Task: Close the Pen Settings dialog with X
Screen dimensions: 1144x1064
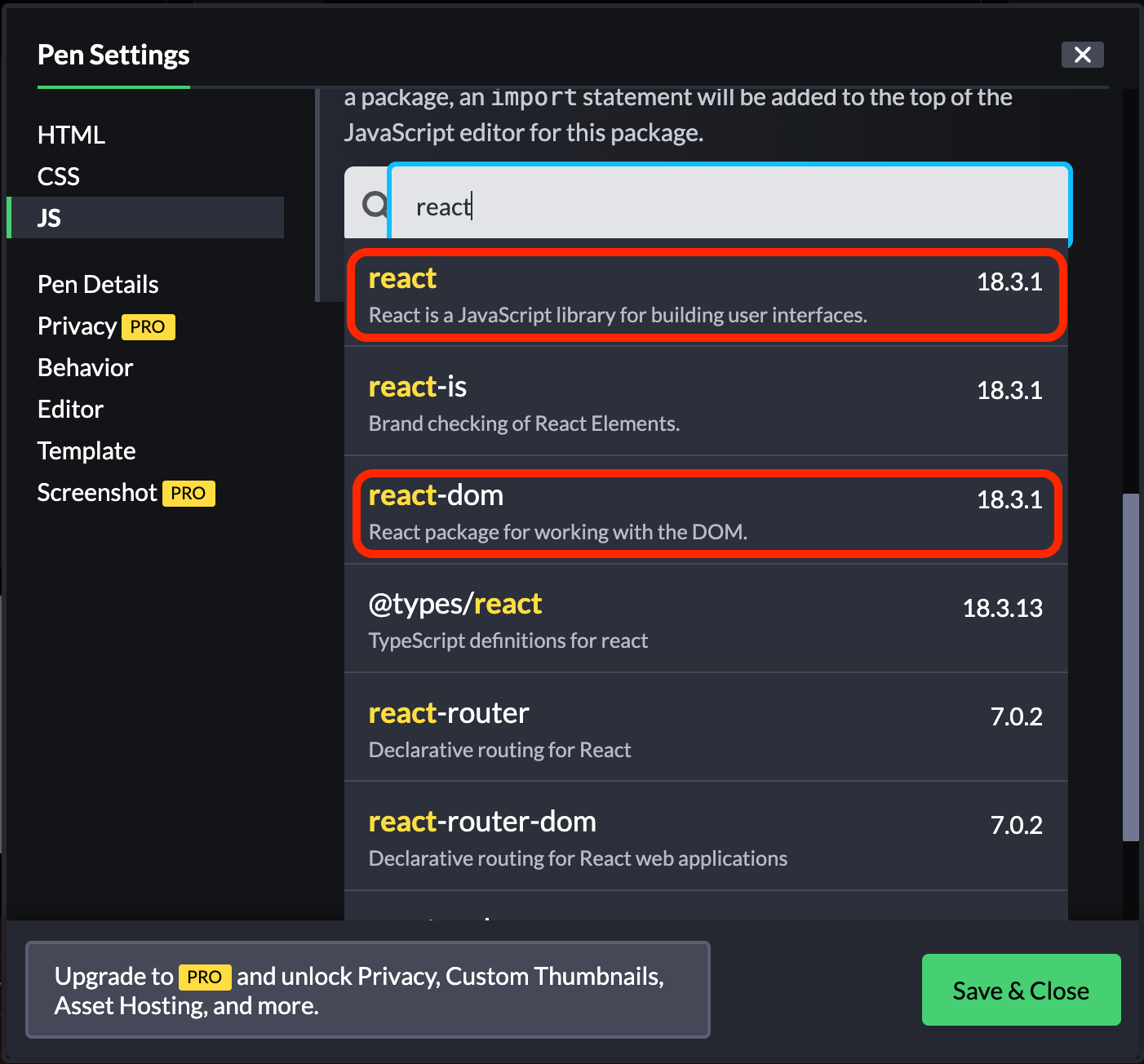Action: click(1082, 55)
